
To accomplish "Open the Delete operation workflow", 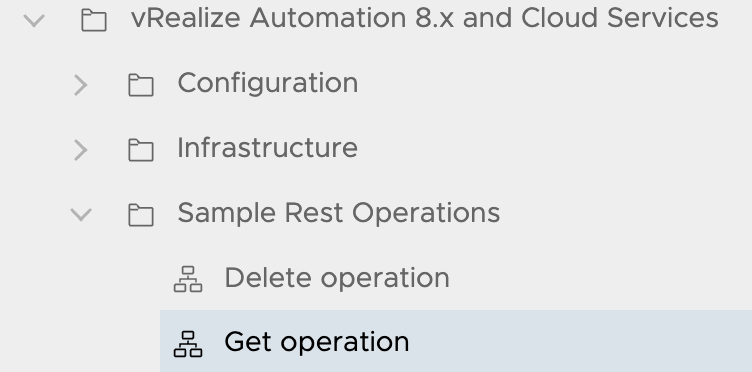I will point(337,278).
